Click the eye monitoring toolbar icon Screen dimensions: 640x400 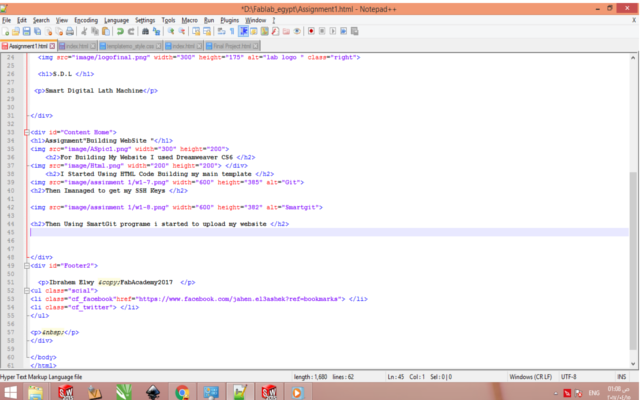pyautogui.click(x=297, y=31)
